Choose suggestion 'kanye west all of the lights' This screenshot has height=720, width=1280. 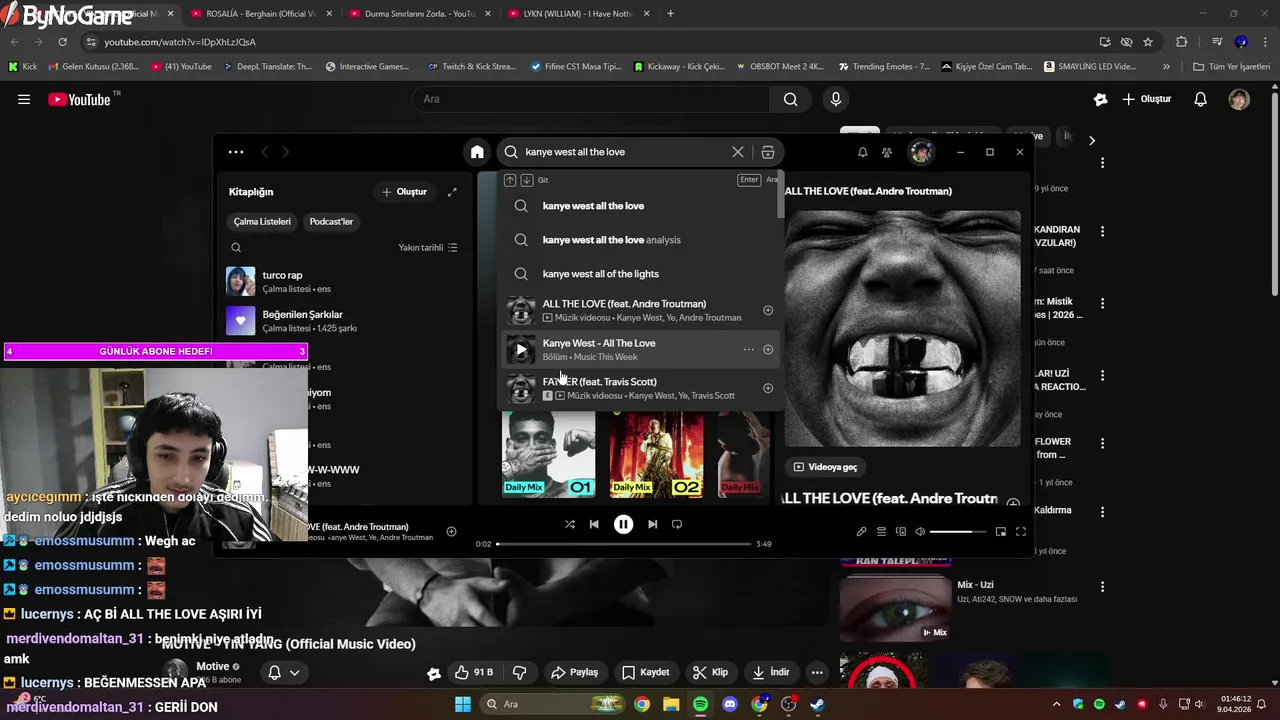(x=640, y=274)
